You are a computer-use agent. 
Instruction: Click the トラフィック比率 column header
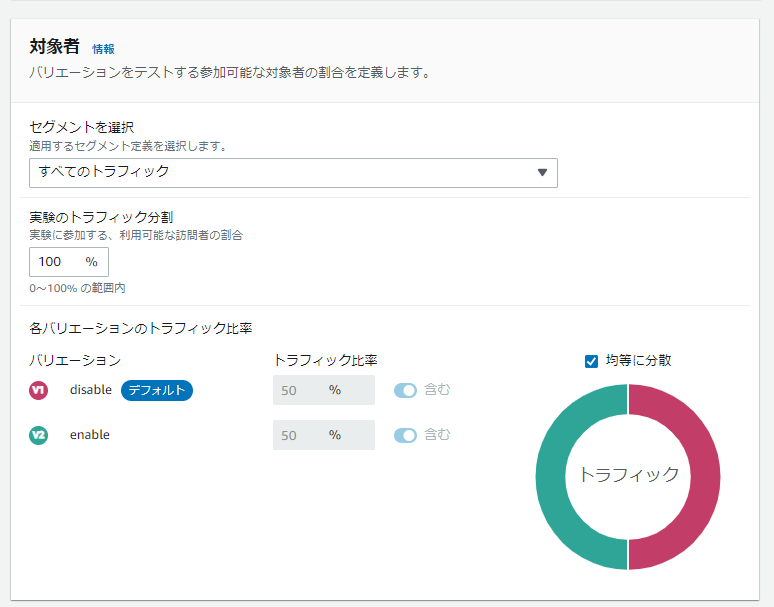point(324,360)
